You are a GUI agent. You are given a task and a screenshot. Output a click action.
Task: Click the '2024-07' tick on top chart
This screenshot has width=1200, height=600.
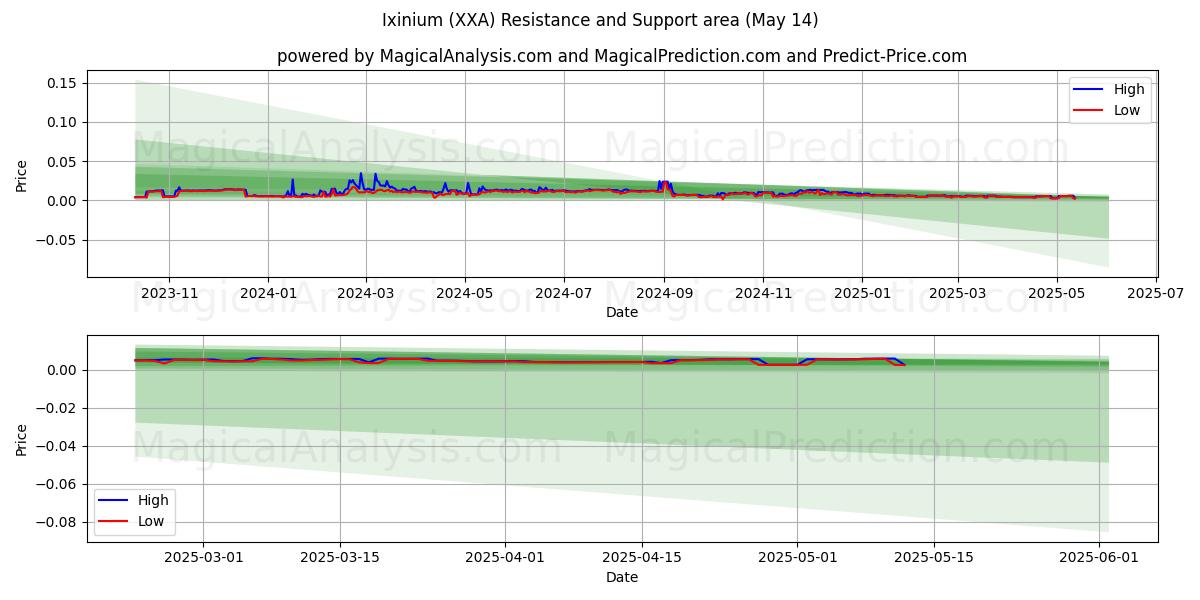pos(563,293)
